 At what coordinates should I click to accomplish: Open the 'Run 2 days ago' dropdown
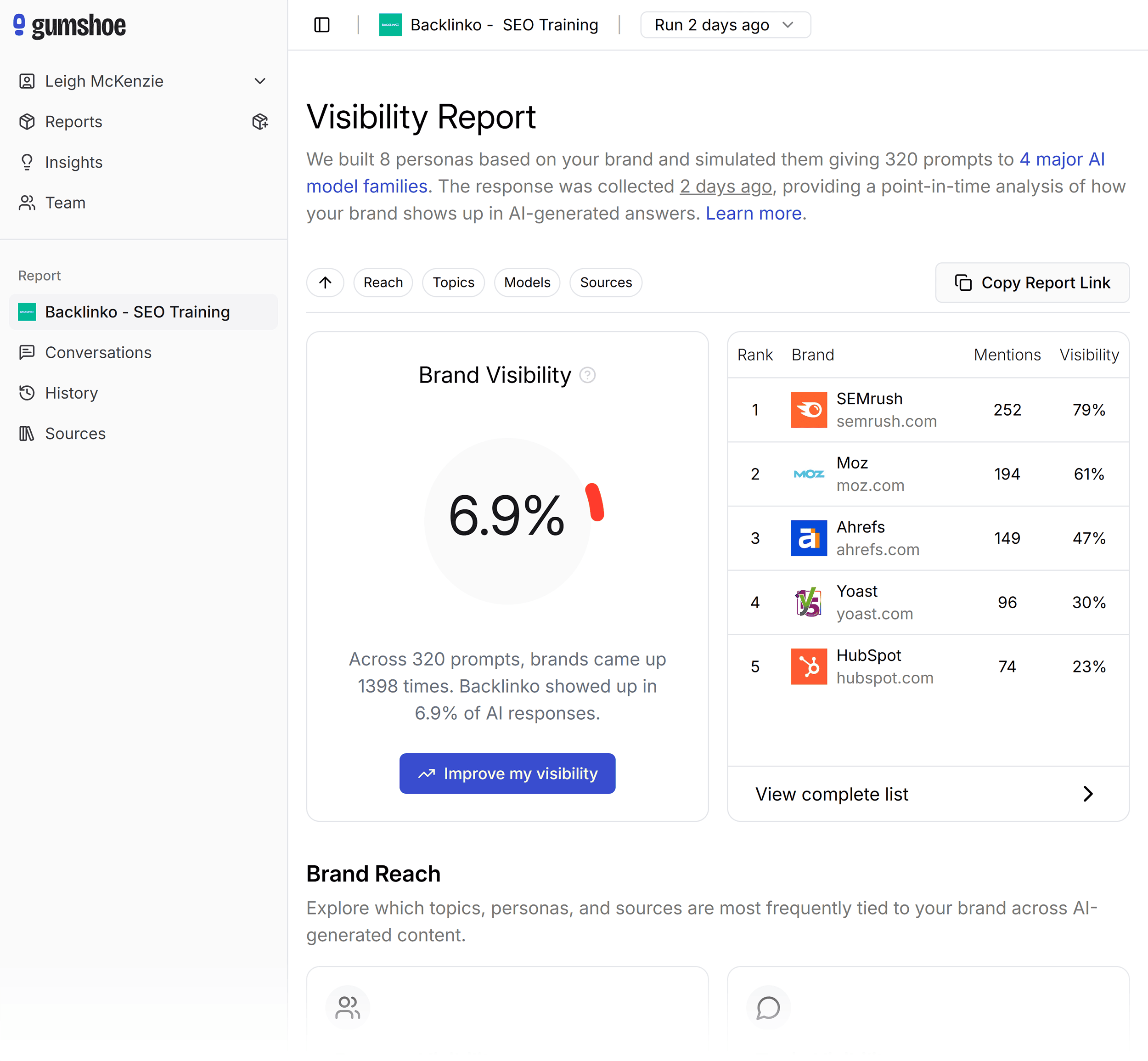725,25
